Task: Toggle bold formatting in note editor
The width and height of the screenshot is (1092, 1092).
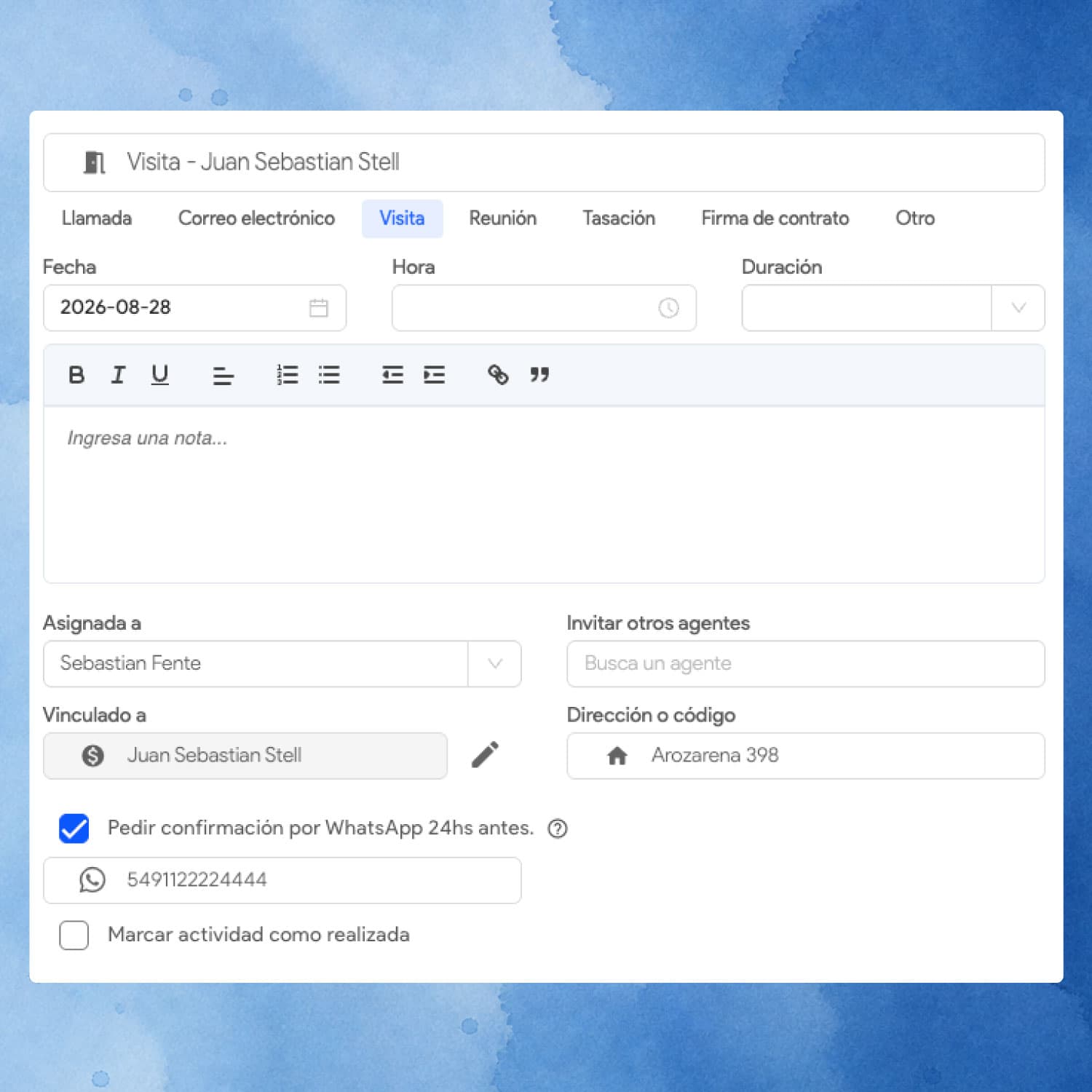Action: (76, 375)
